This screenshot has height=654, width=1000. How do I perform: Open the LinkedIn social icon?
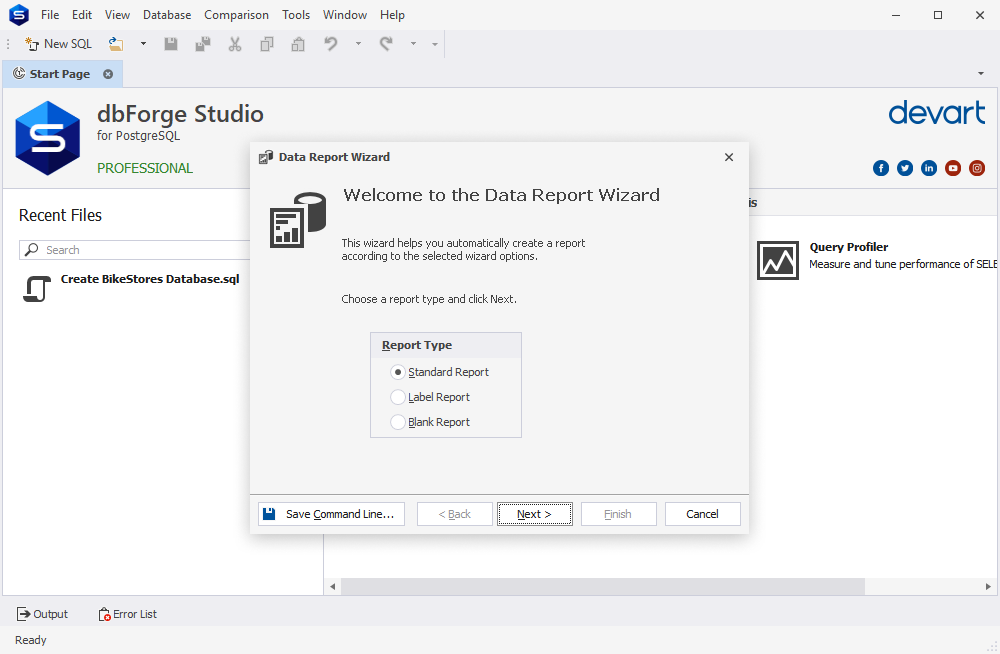[929, 168]
